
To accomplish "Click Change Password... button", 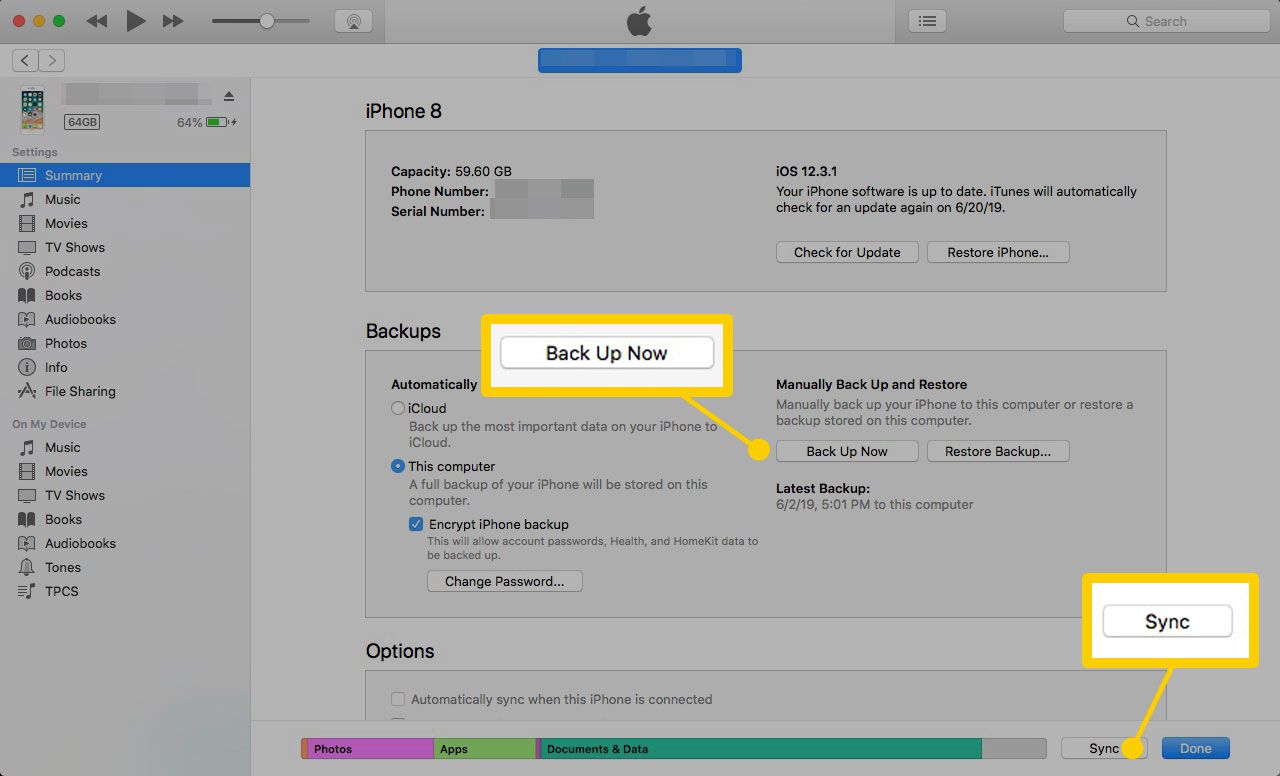I will click(505, 581).
